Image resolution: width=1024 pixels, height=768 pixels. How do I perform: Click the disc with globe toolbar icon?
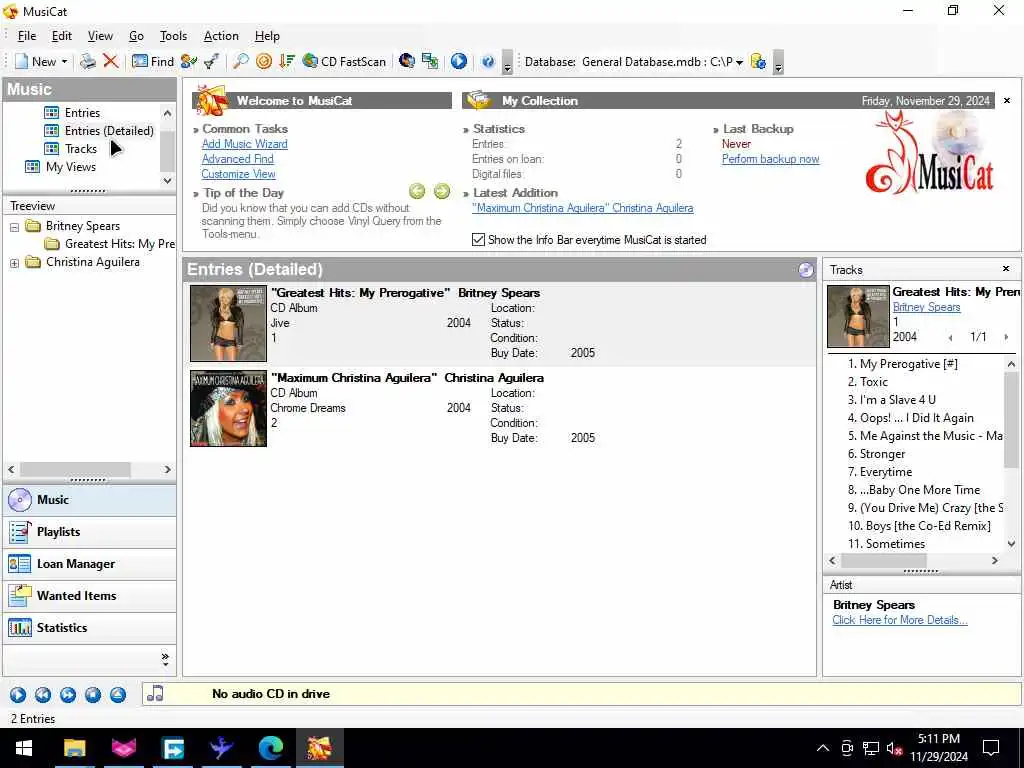point(407,61)
